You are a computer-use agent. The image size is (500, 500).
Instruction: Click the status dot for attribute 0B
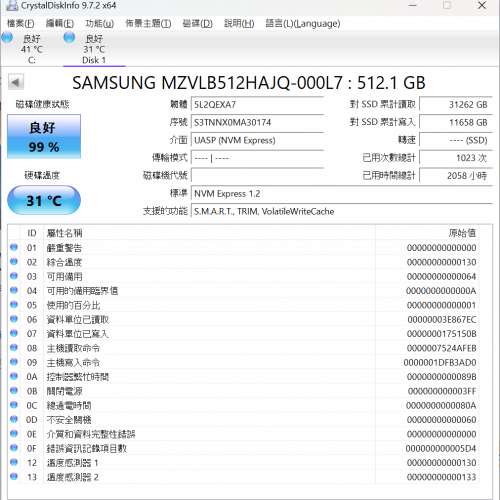14,391
